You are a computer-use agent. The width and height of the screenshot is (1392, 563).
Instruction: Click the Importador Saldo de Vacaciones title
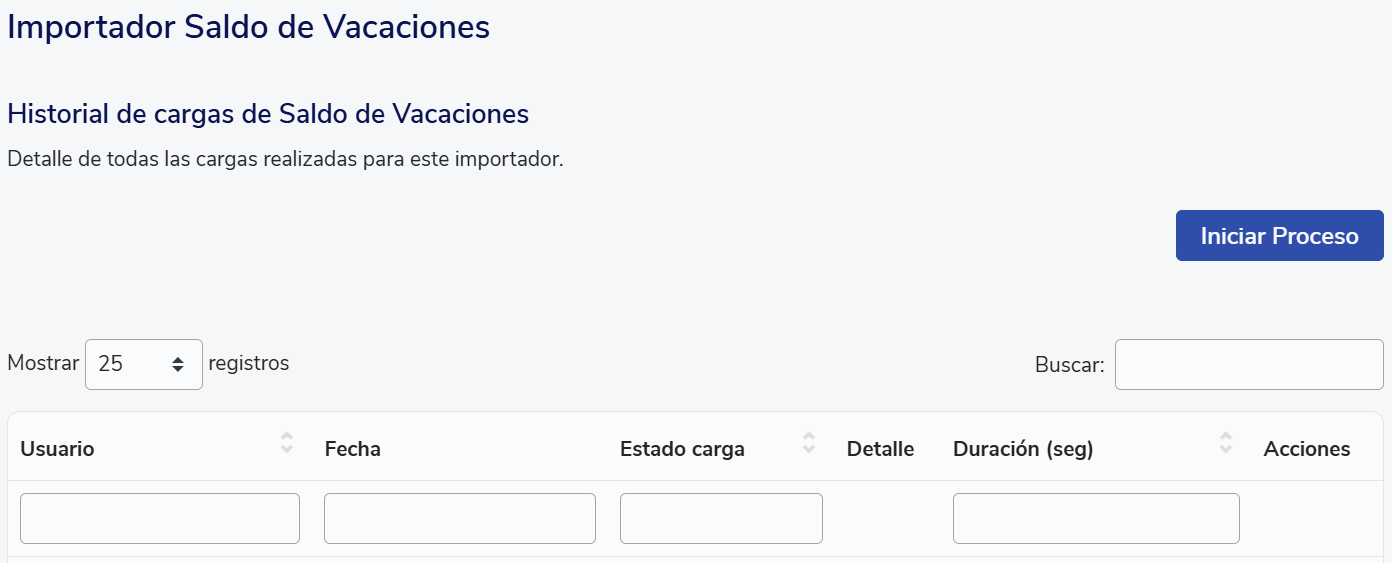[248, 27]
